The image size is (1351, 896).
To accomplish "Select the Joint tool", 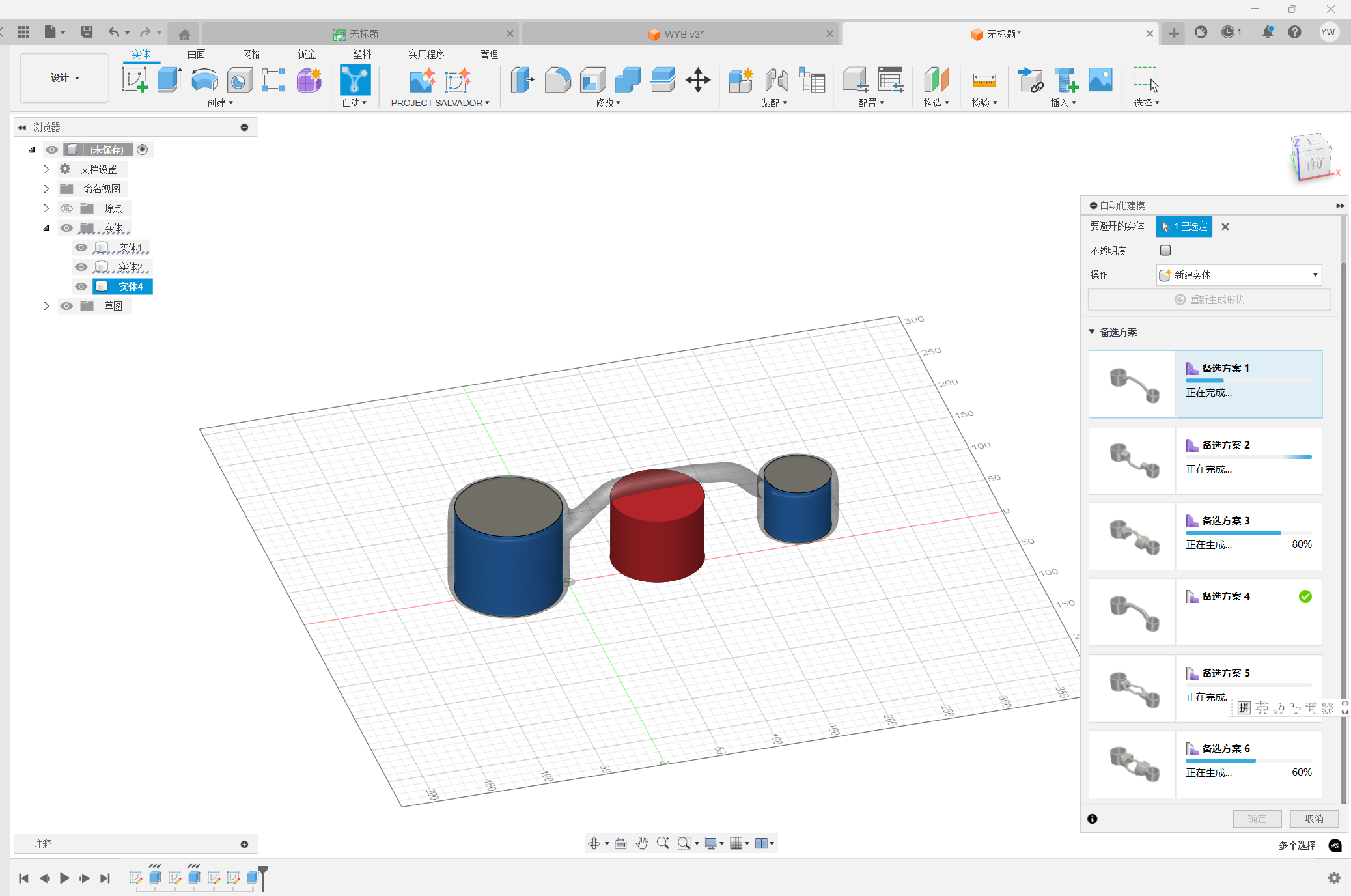I will tap(776, 80).
